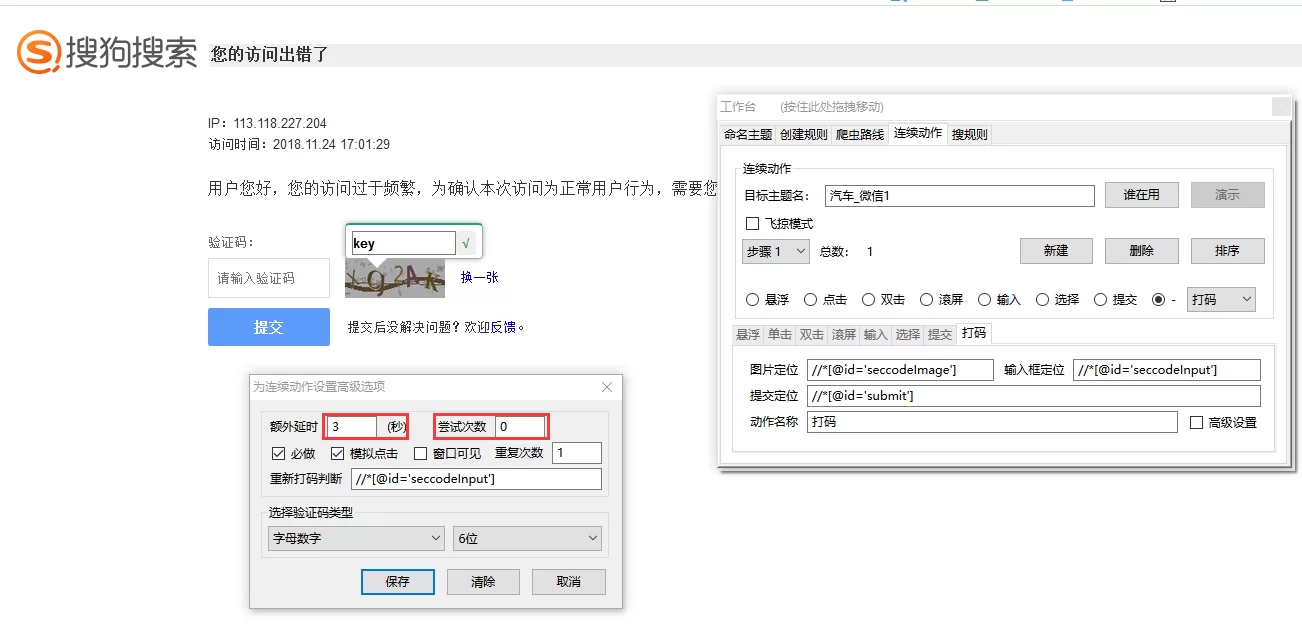The width and height of the screenshot is (1302, 631).
Task: Expand the 6位 length dropdown
Action: [527, 539]
